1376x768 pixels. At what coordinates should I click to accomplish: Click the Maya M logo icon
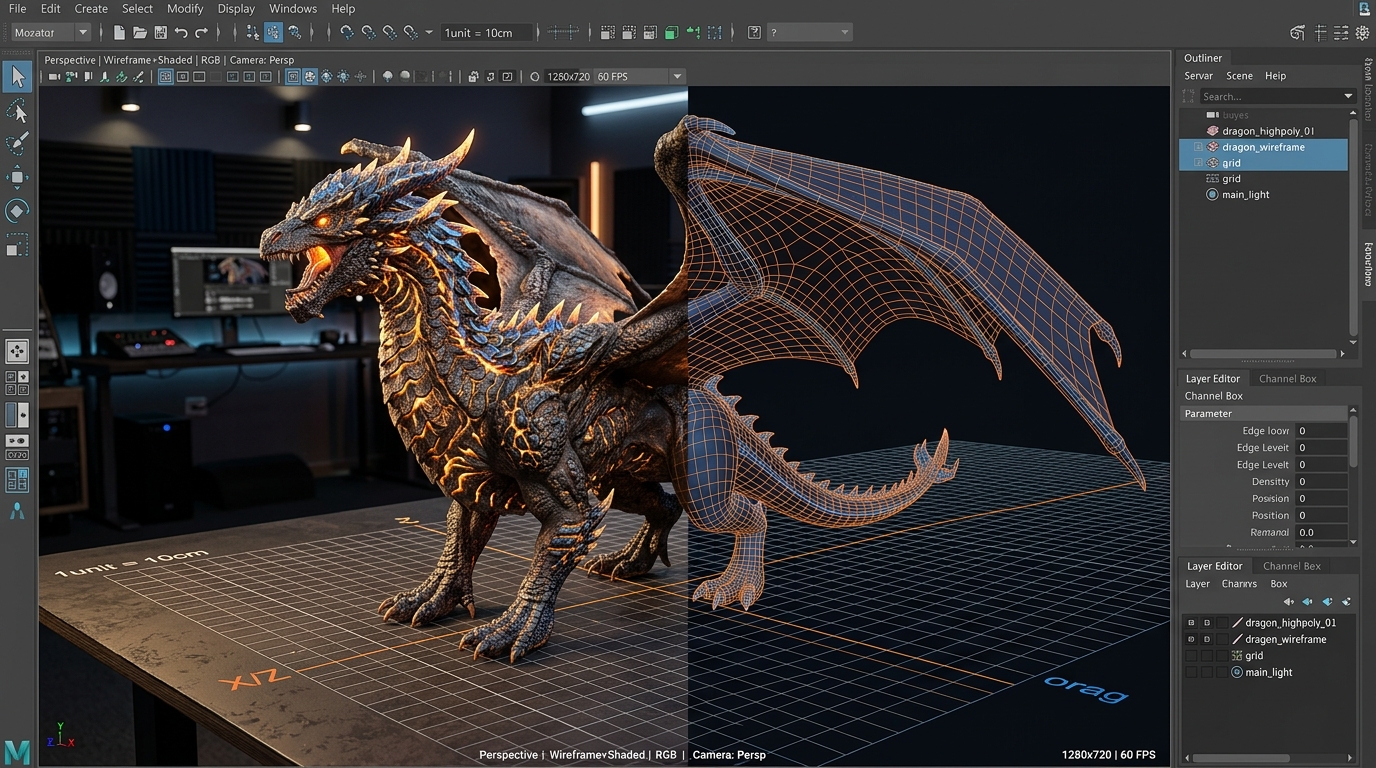[x=17, y=751]
